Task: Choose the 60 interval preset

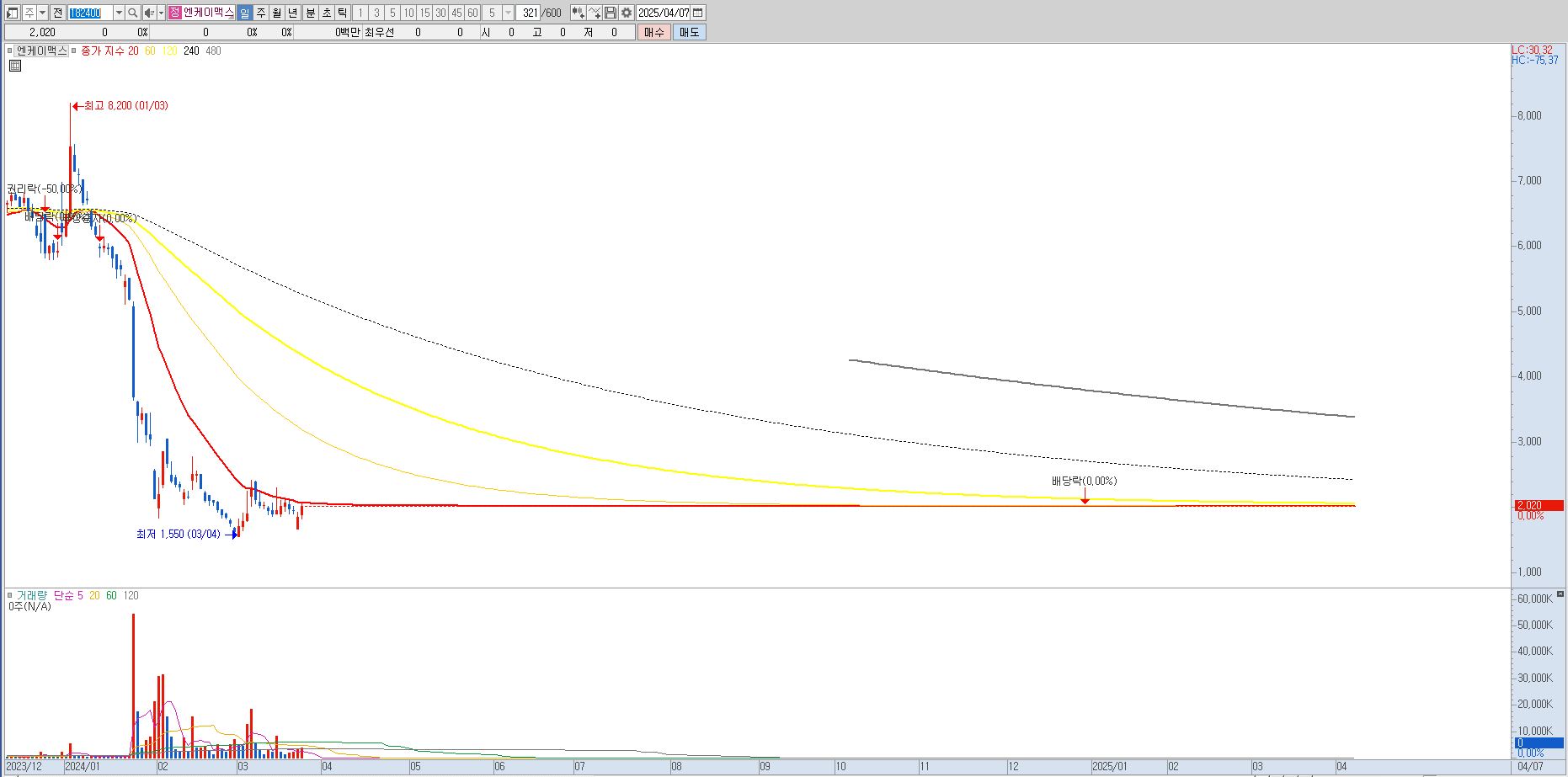Action: pyautogui.click(x=472, y=13)
